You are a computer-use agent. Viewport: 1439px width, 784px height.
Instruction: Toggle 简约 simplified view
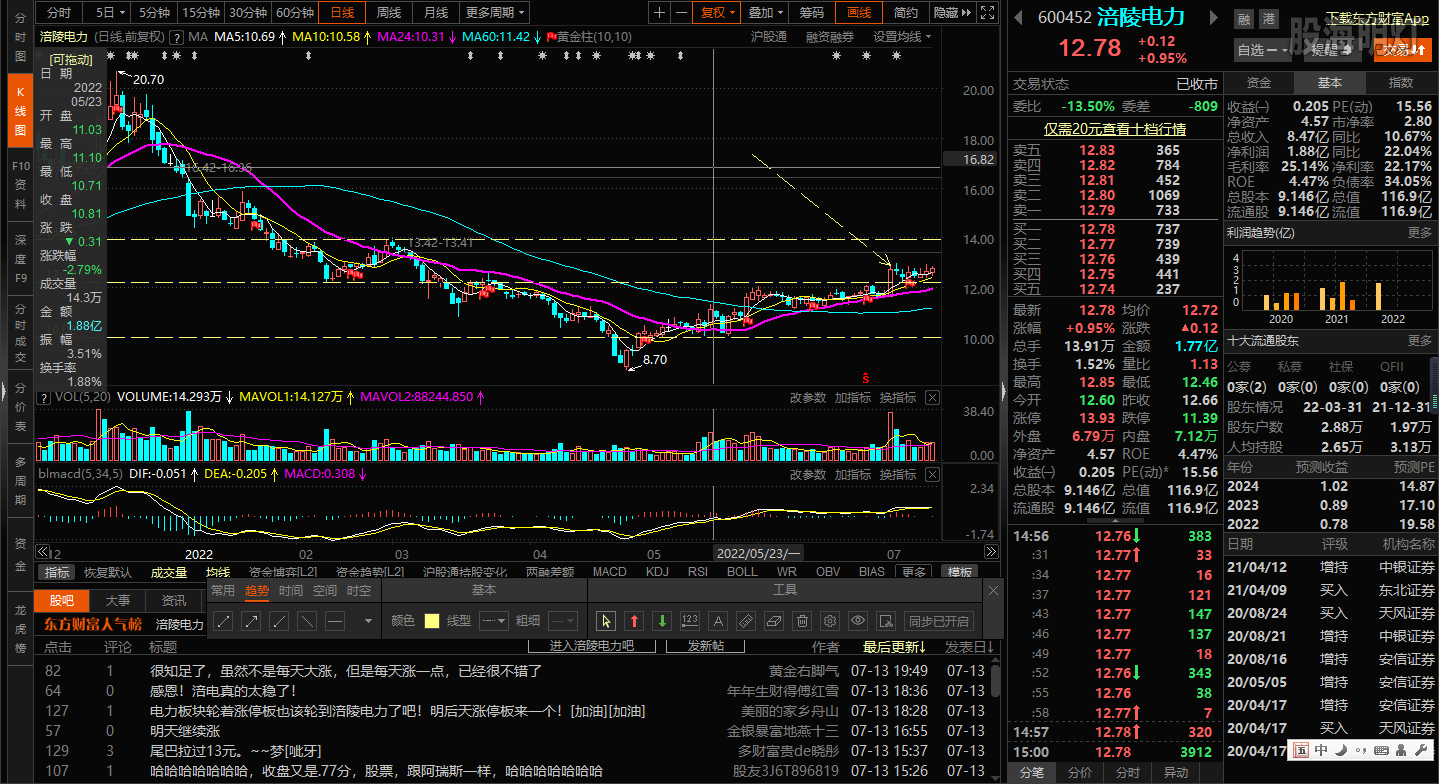906,13
